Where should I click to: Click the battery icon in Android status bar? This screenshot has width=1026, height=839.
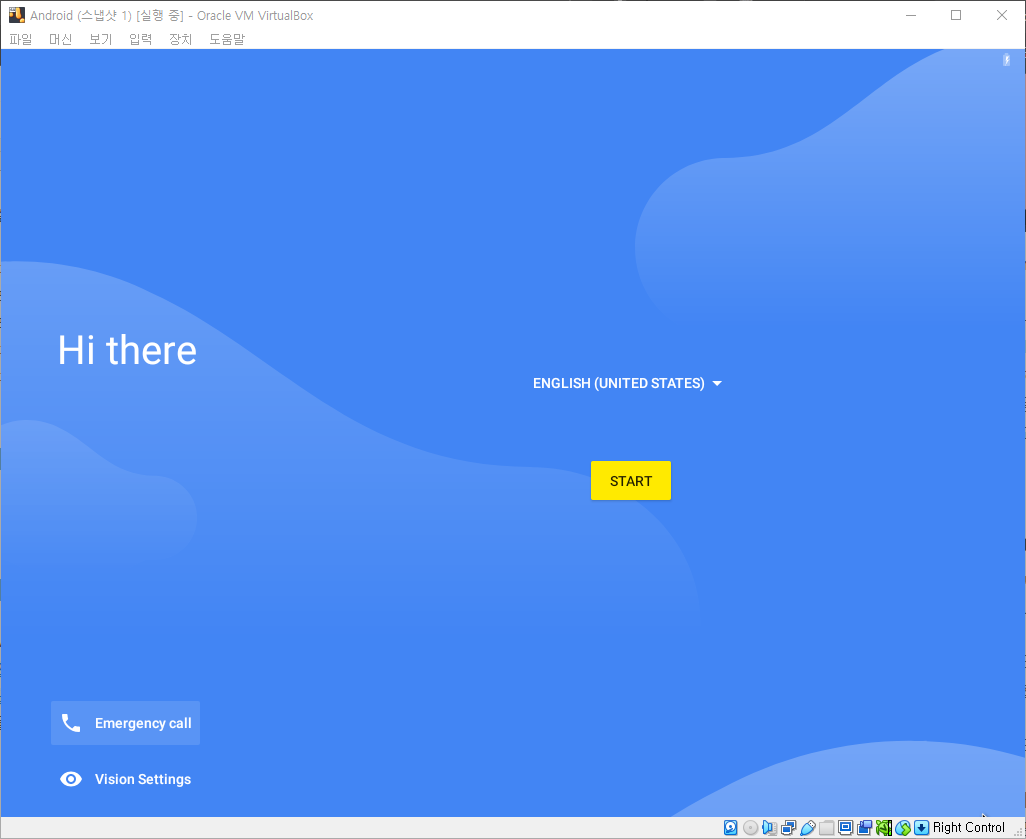point(1007,60)
